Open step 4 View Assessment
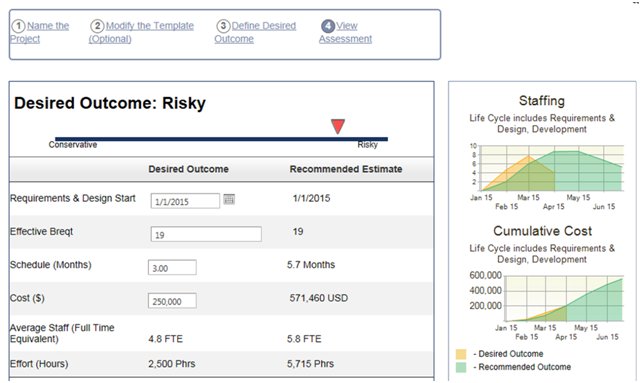Screen dimensions: 641x383 345,32
